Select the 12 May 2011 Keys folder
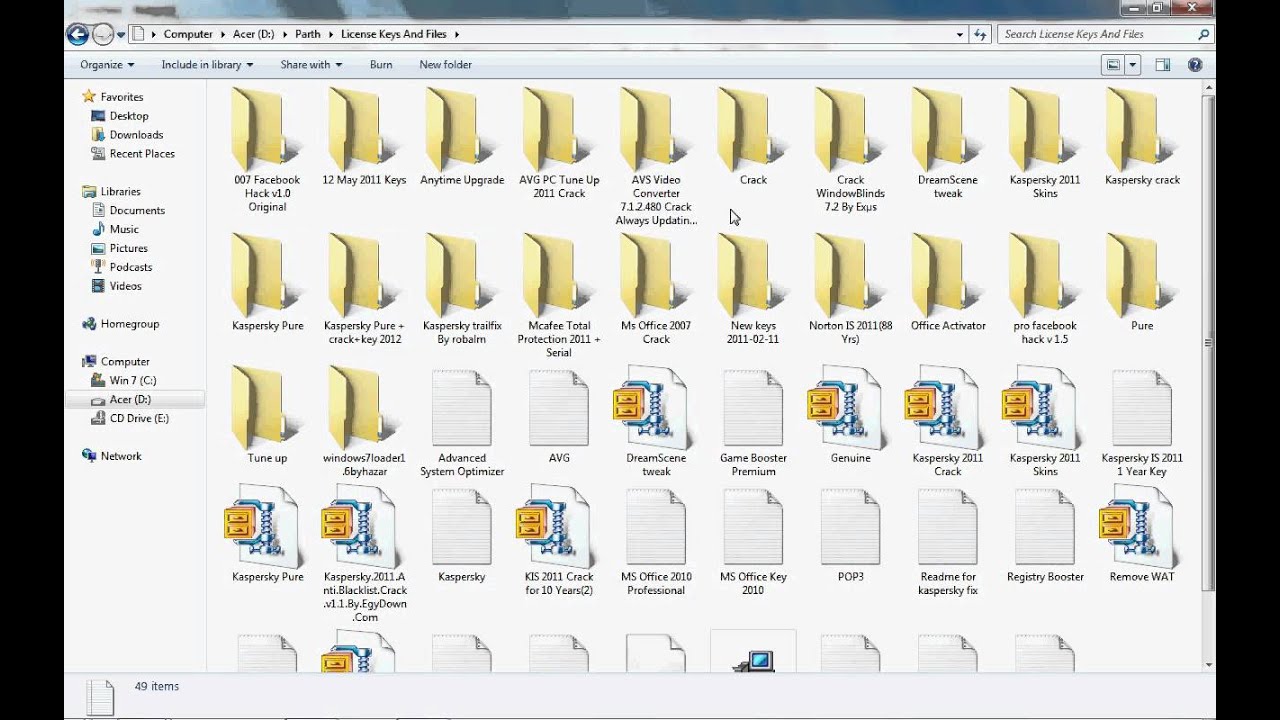 364,136
